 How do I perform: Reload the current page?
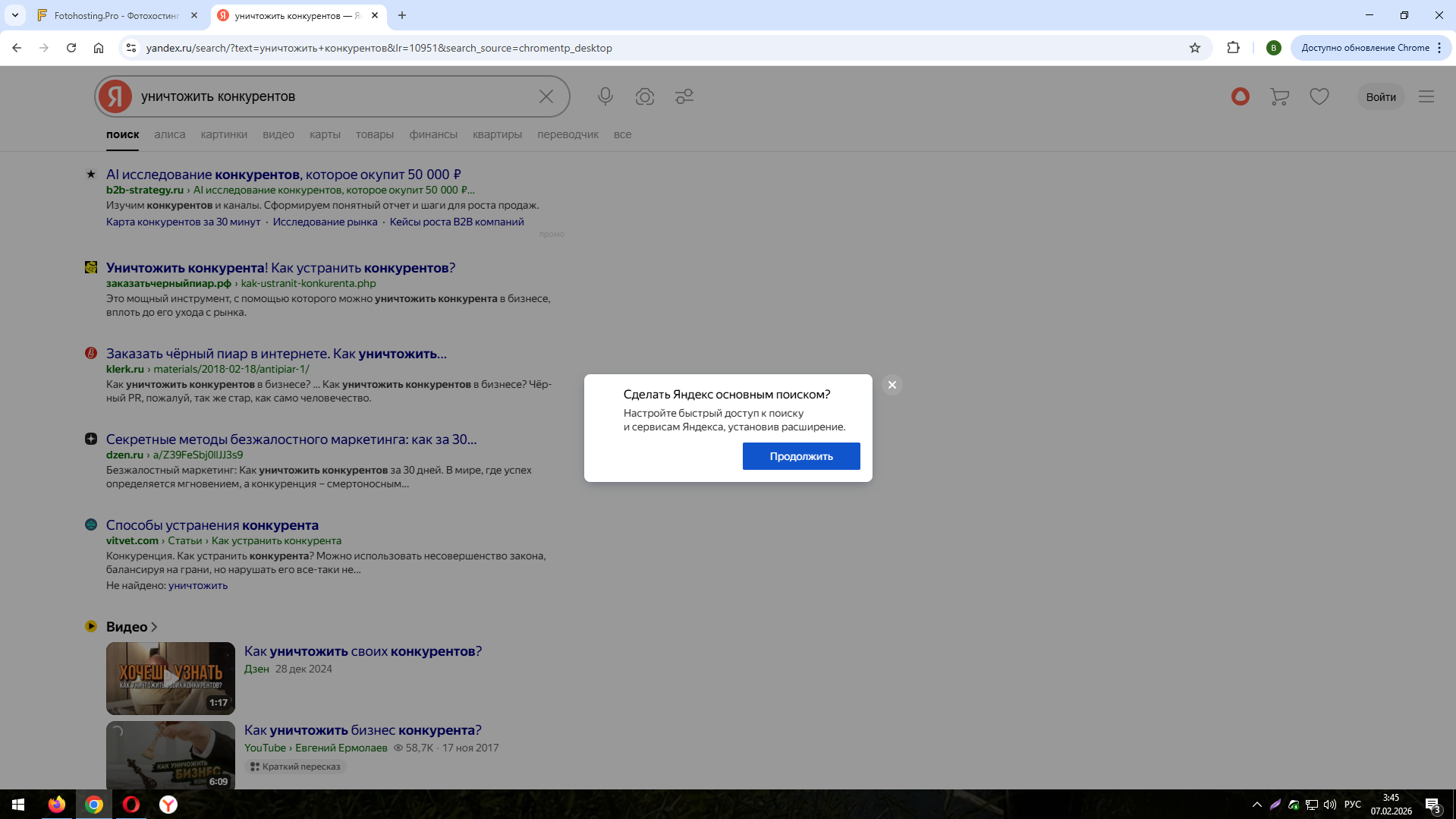point(71,48)
